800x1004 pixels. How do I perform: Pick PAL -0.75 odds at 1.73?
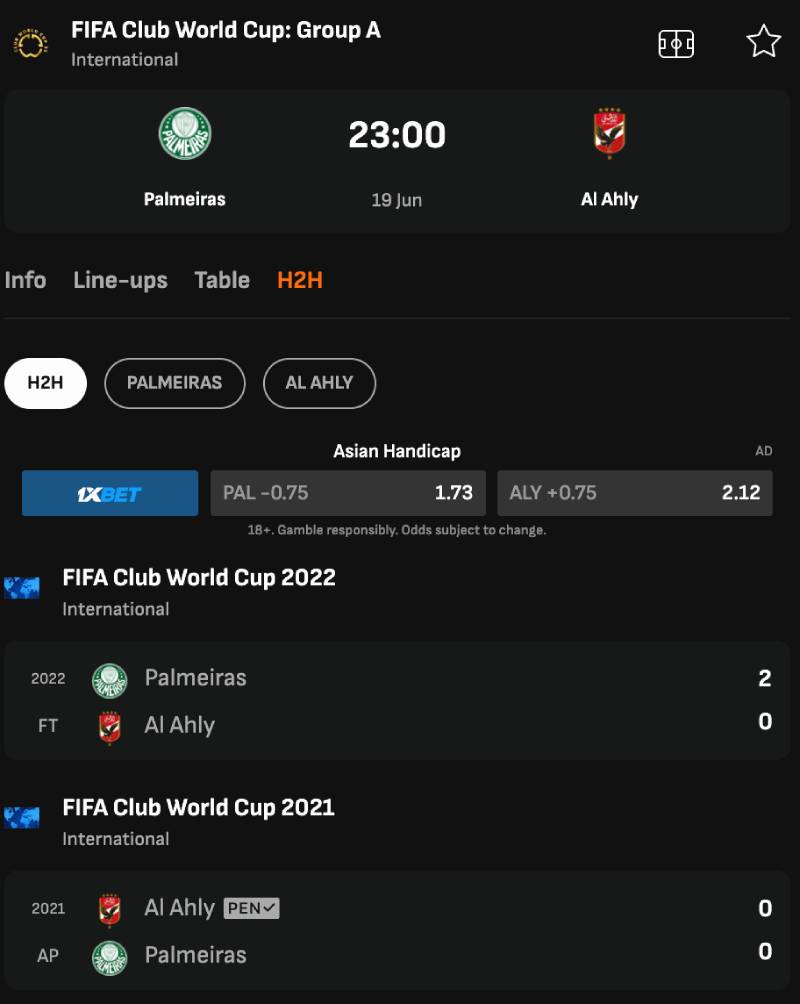coord(347,493)
